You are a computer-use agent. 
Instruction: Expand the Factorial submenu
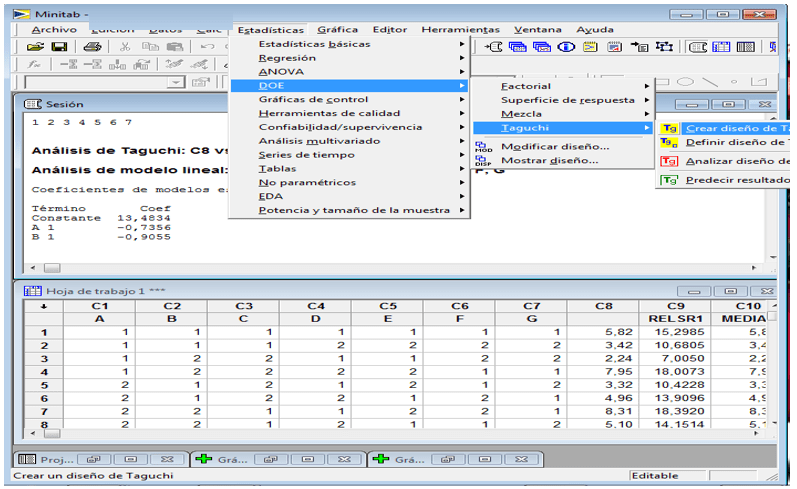[x=563, y=86]
